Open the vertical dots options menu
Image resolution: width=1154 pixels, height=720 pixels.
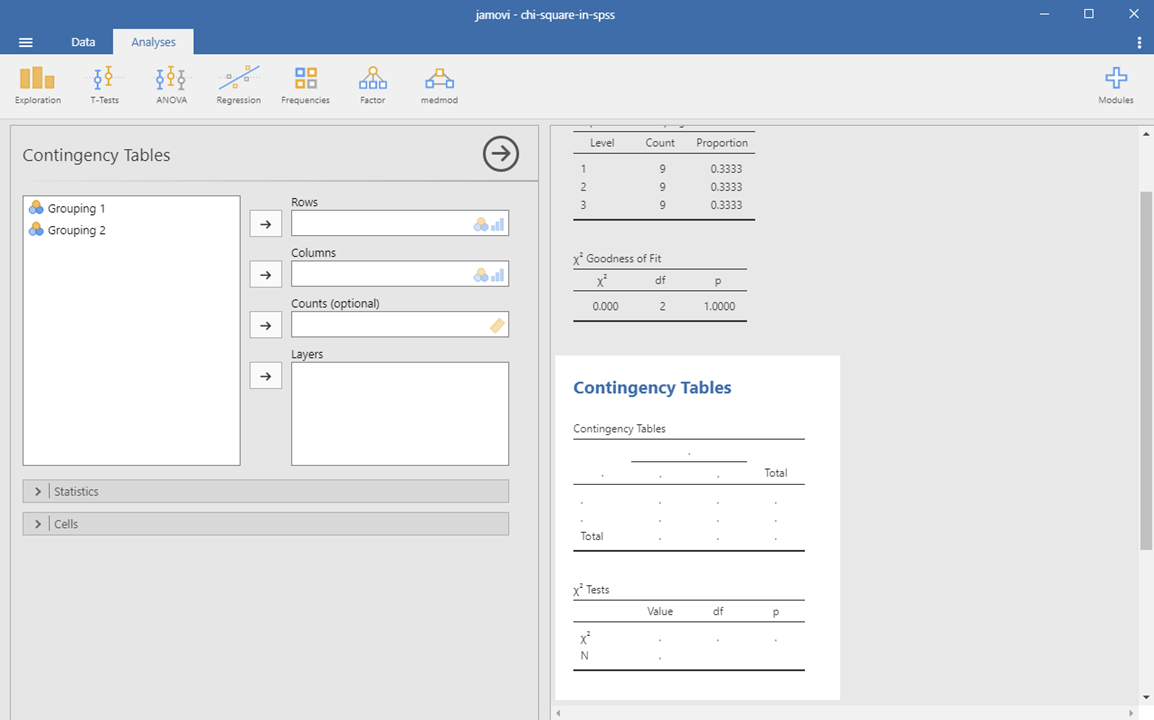click(1139, 42)
